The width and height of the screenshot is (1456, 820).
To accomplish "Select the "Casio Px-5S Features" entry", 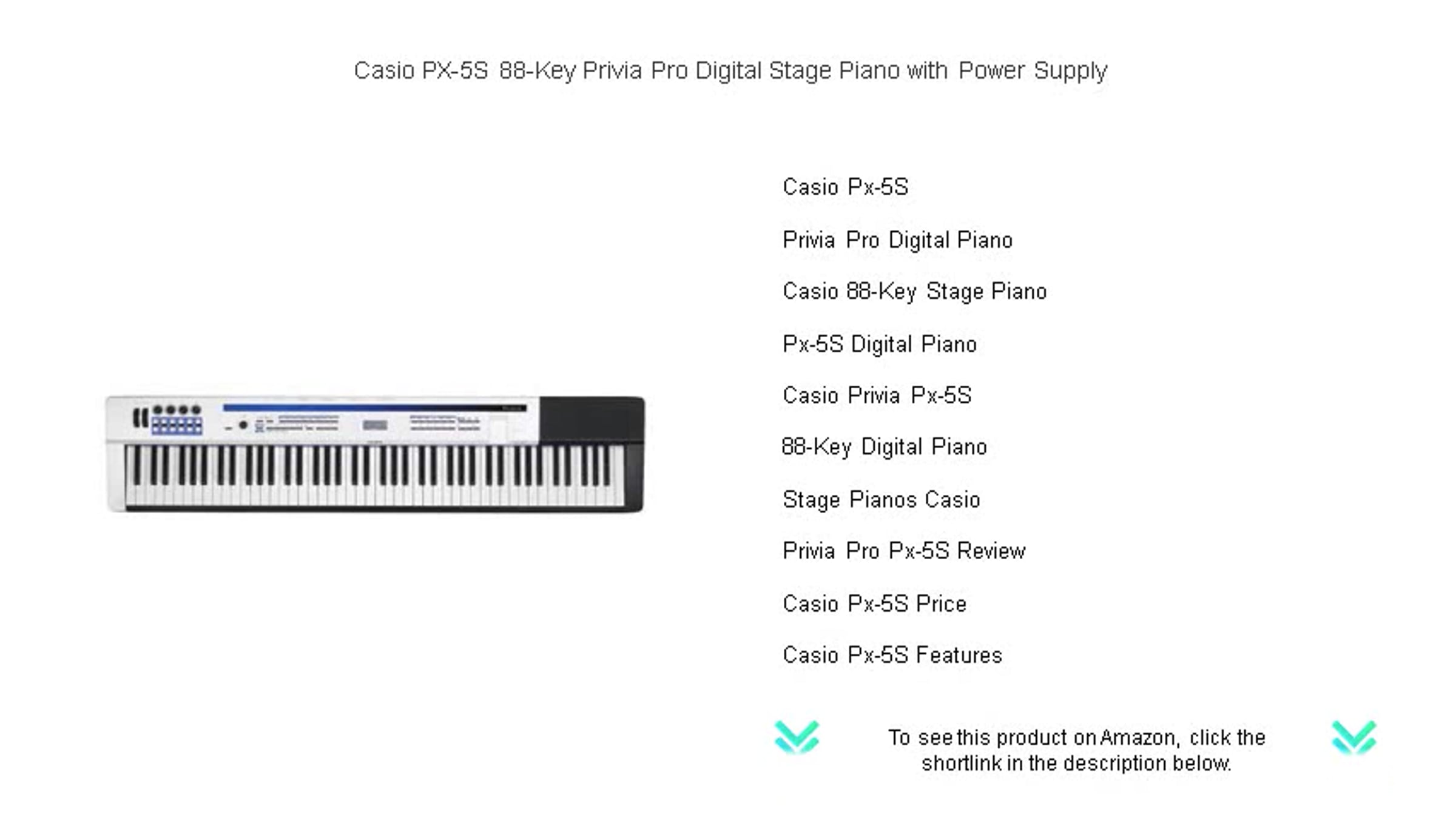I will 892,655.
